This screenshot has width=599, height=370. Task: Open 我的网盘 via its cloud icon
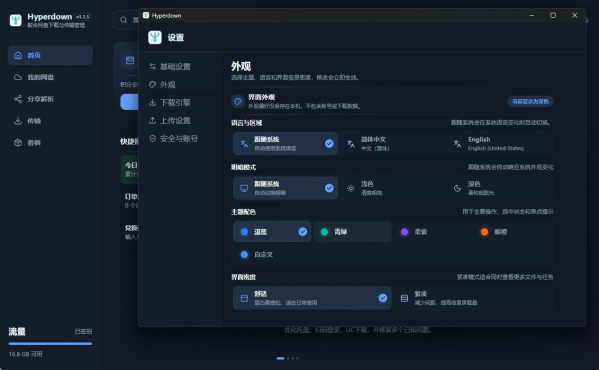(x=18, y=77)
